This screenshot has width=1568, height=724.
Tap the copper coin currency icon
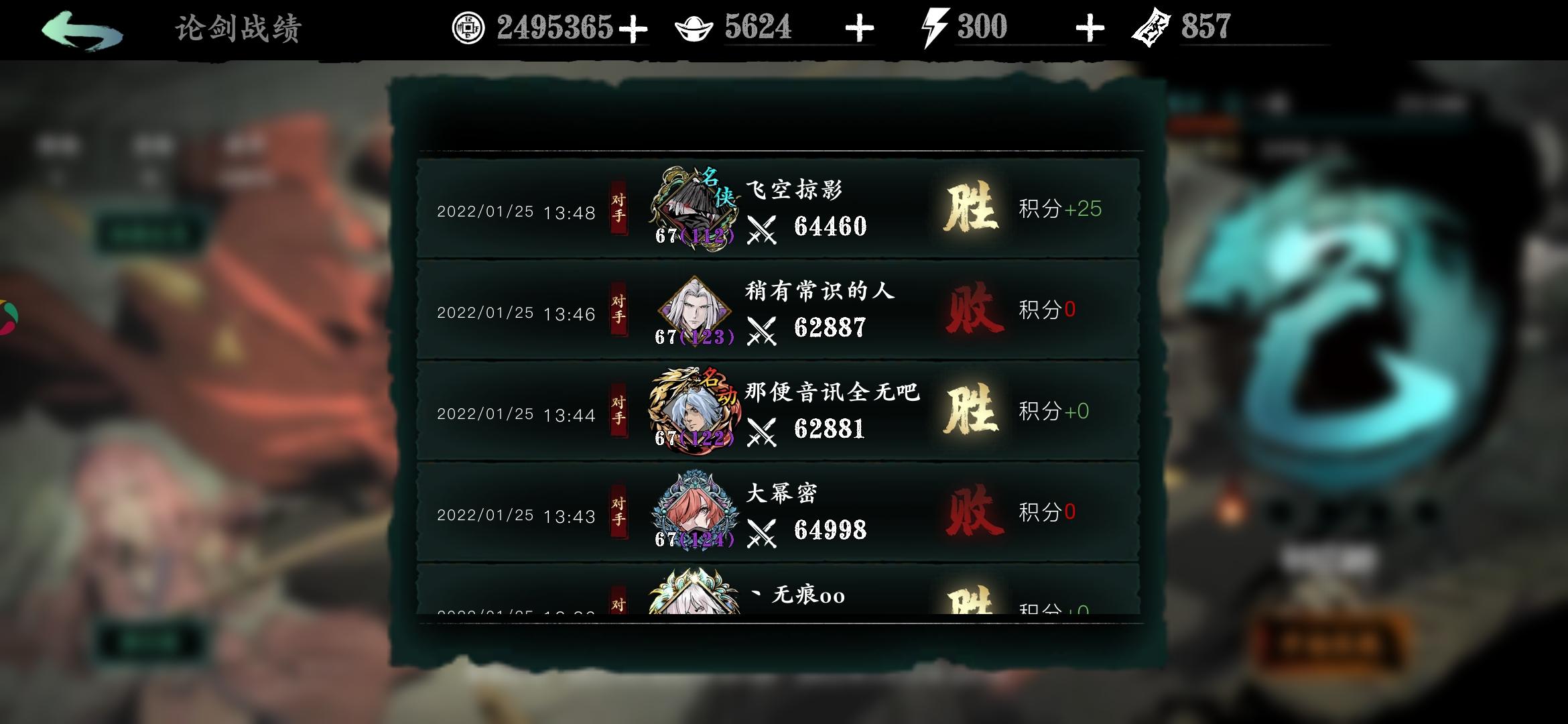[468, 28]
